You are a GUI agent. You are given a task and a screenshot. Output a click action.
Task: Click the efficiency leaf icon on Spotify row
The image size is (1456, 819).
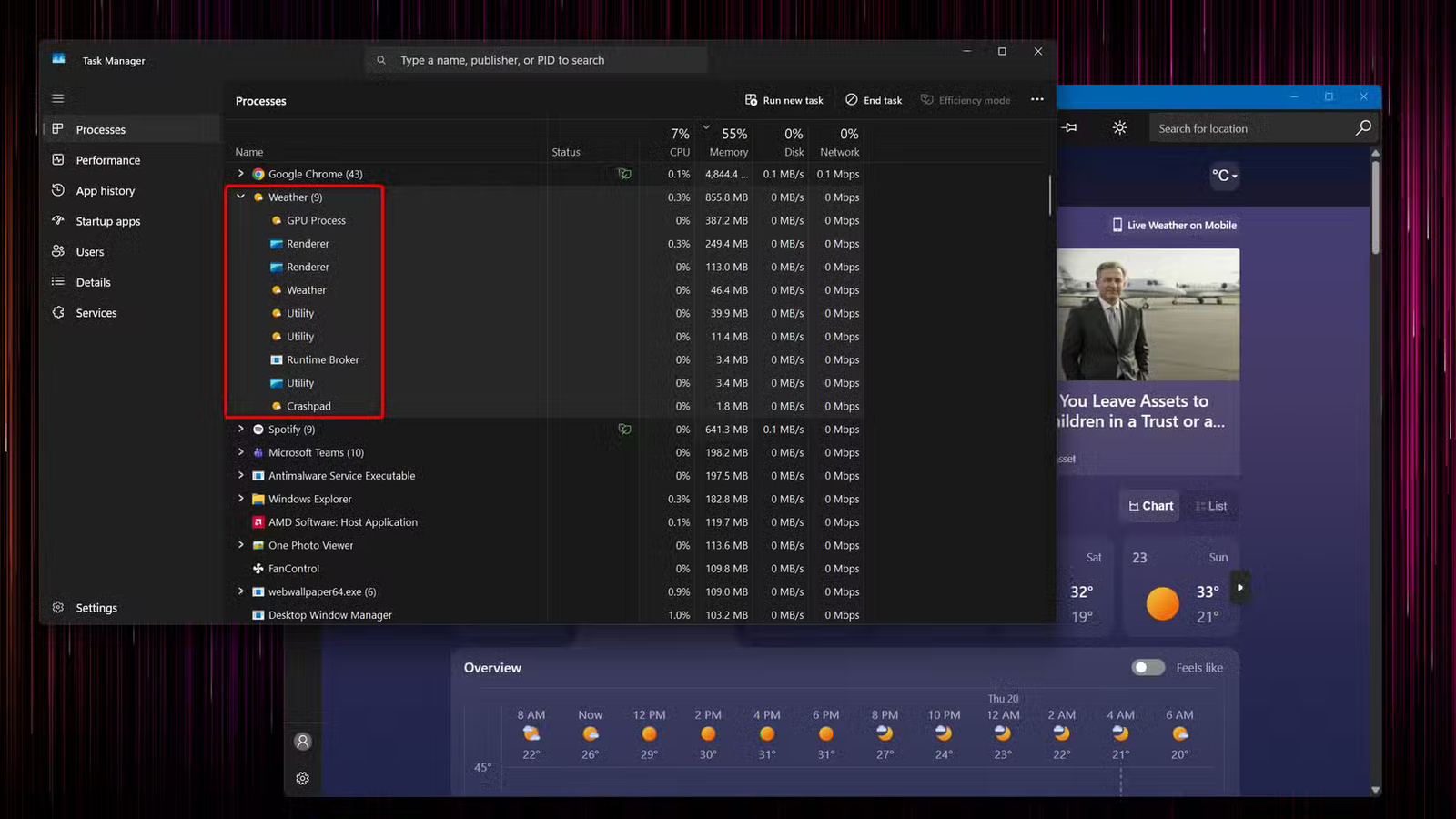coord(624,430)
